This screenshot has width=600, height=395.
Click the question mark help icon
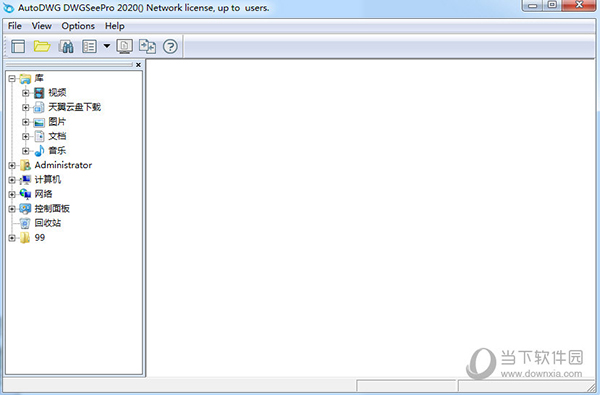tap(170, 47)
